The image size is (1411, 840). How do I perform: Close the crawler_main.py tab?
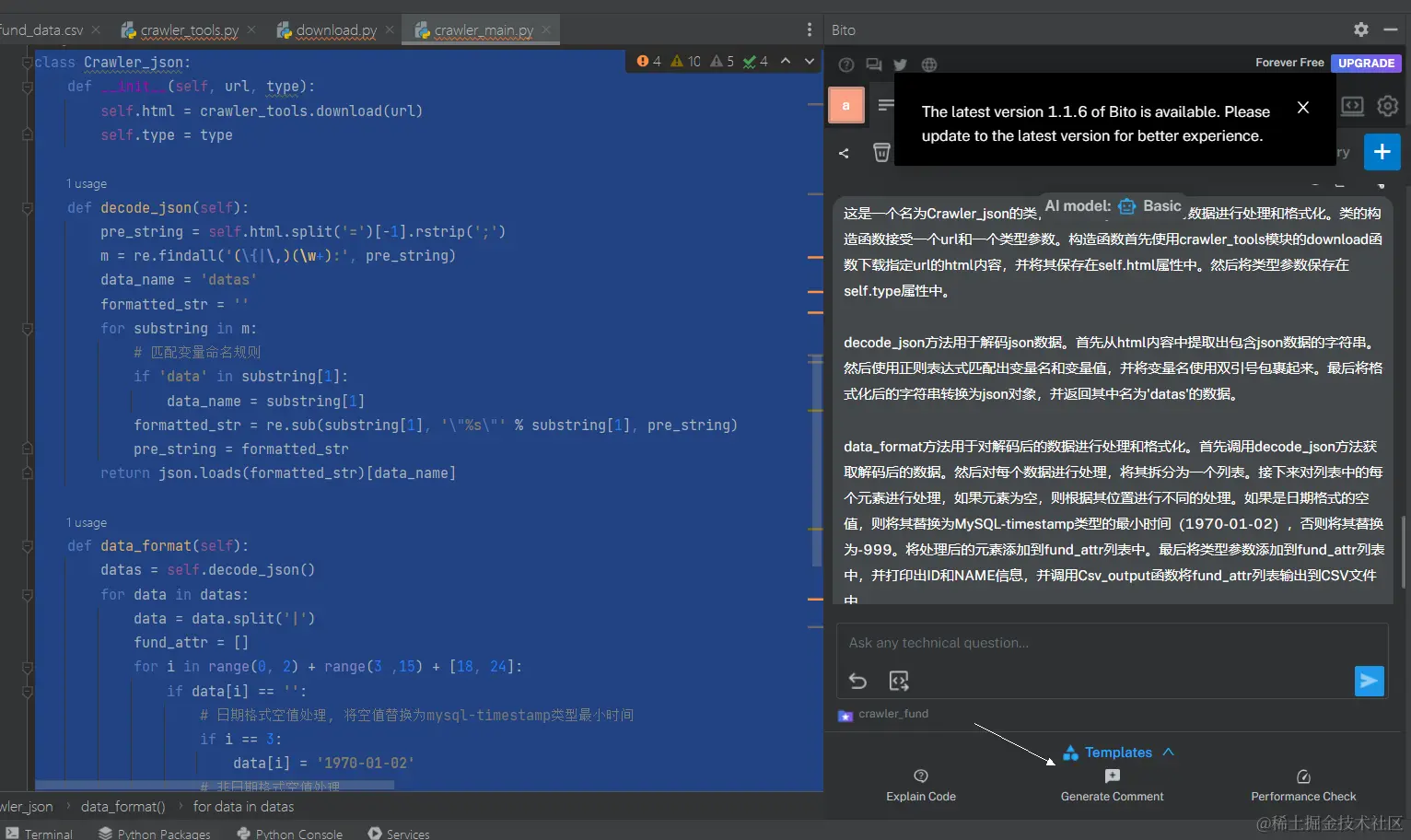point(547,30)
